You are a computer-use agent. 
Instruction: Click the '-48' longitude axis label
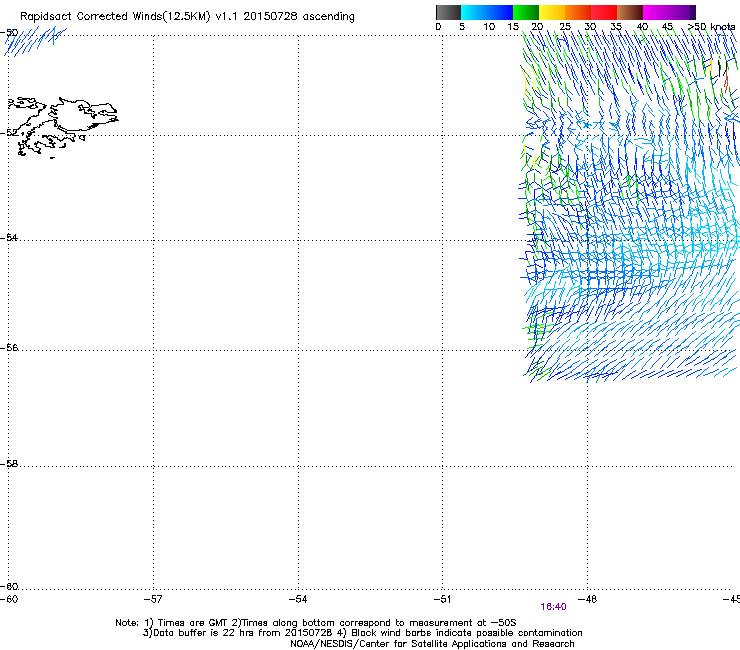[x=588, y=599]
